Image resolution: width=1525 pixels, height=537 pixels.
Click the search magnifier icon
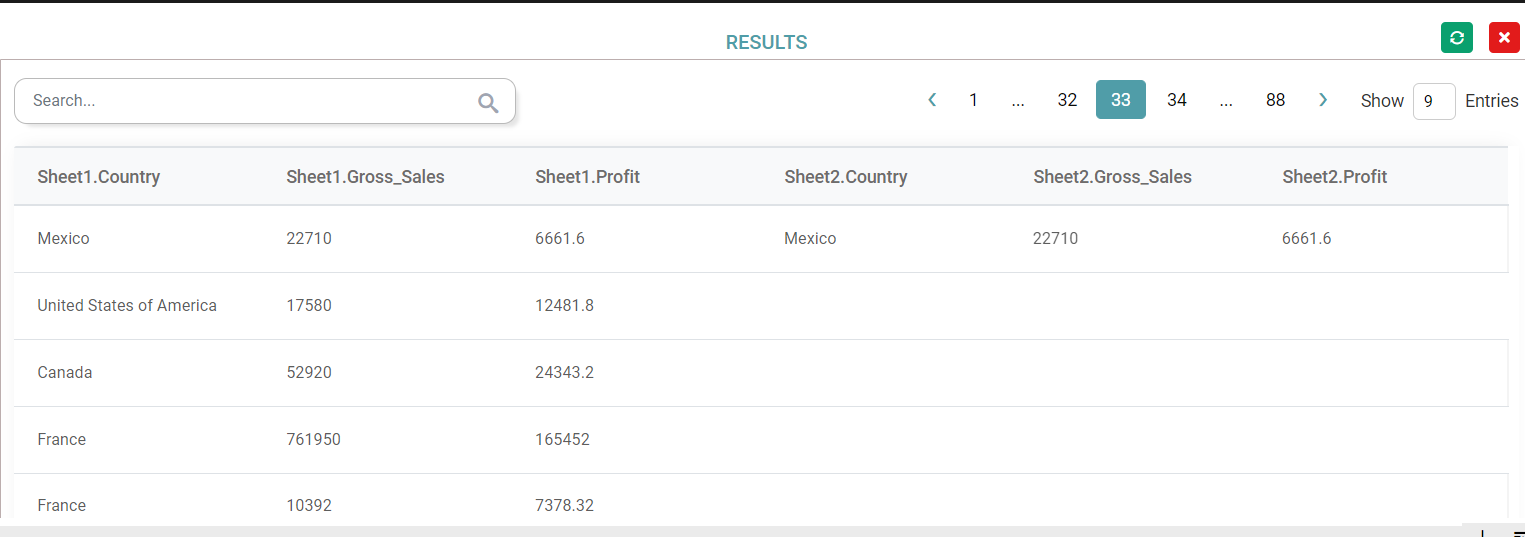click(x=488, y=102)
